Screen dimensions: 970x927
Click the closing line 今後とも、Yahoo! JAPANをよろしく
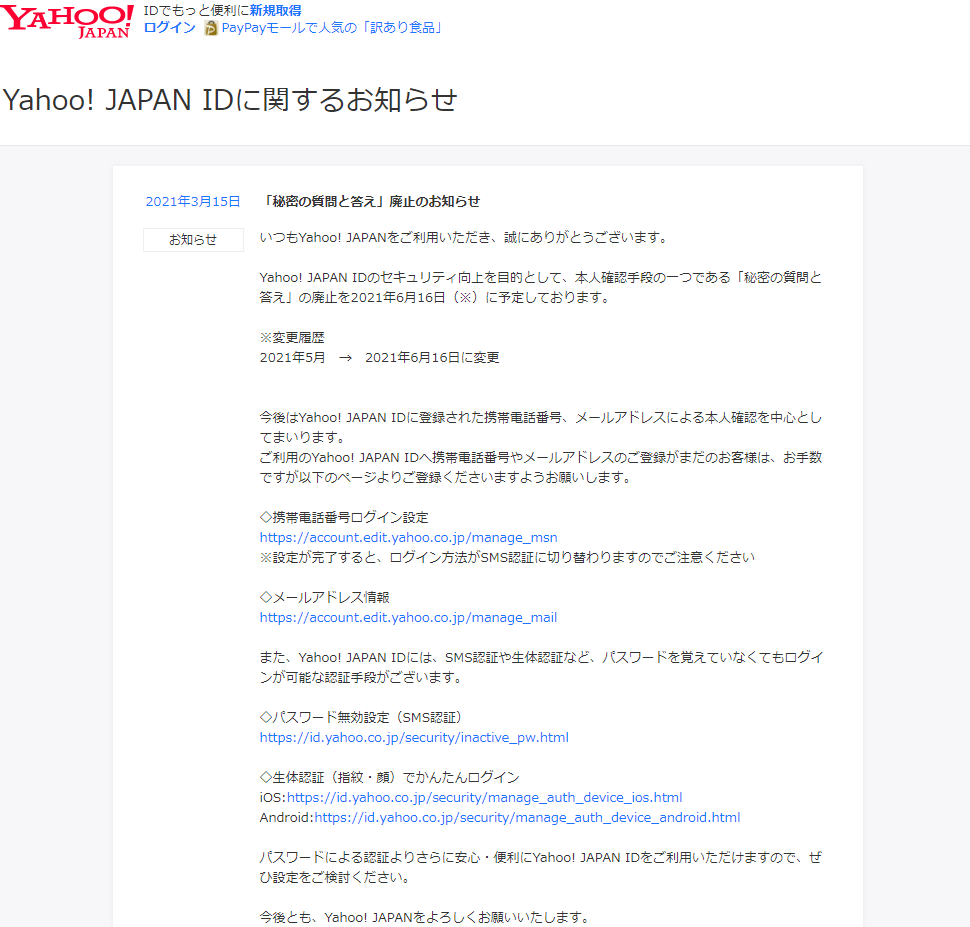click(425, 916)
